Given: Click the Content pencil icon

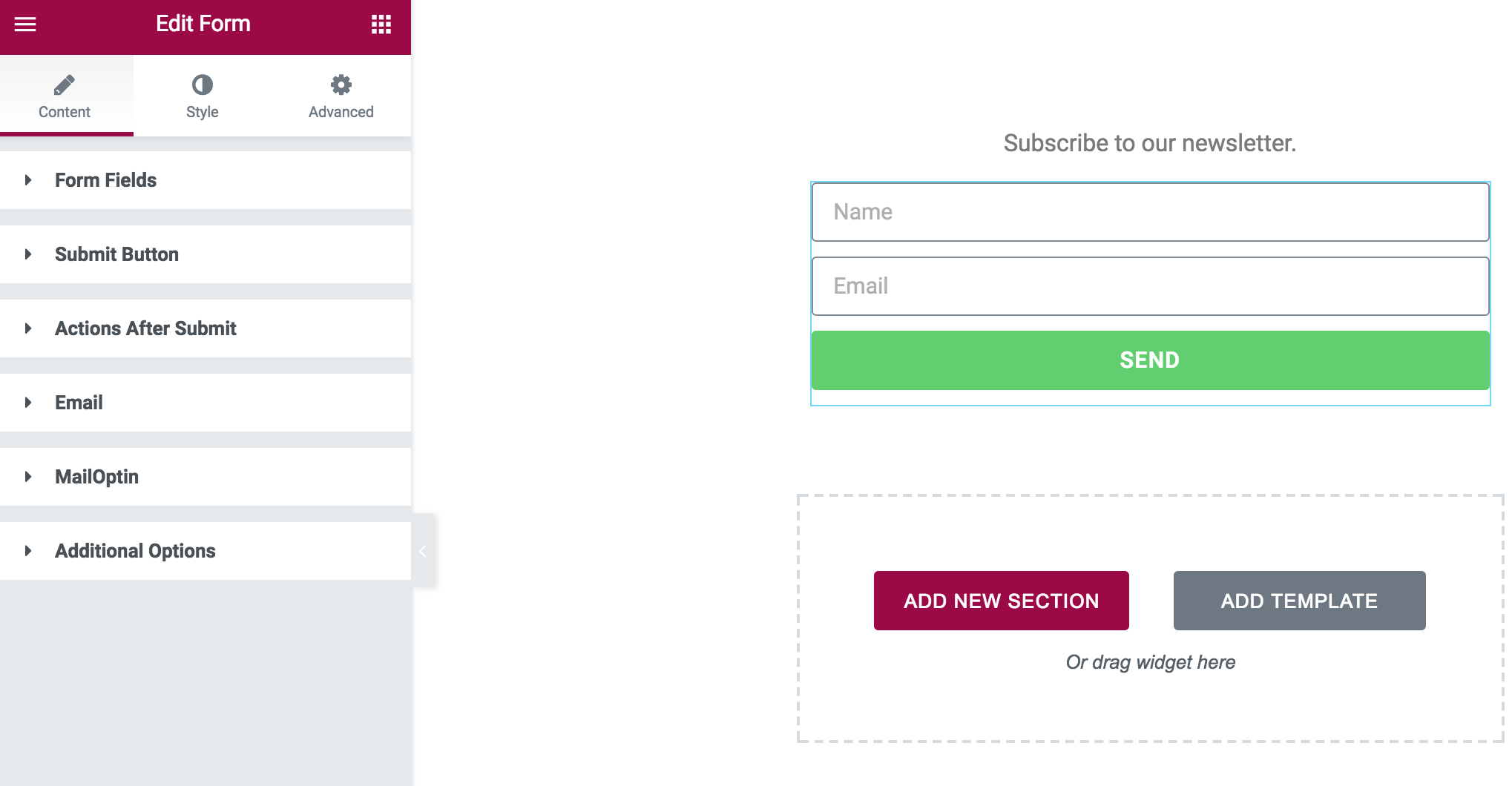Looking at the screenshot, I should coord(65,85).
